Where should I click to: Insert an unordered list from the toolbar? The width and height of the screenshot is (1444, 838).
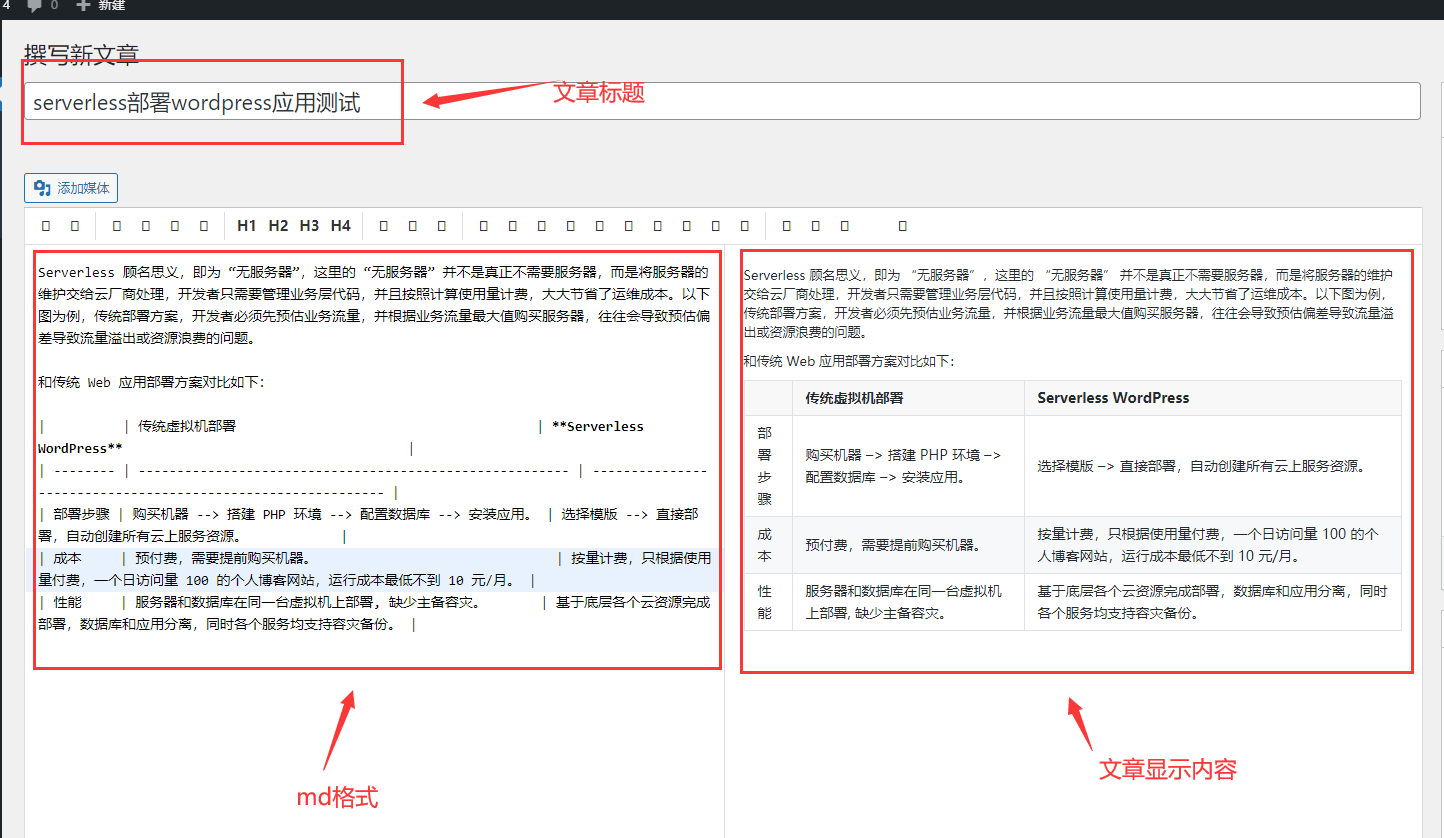[383, 225]
